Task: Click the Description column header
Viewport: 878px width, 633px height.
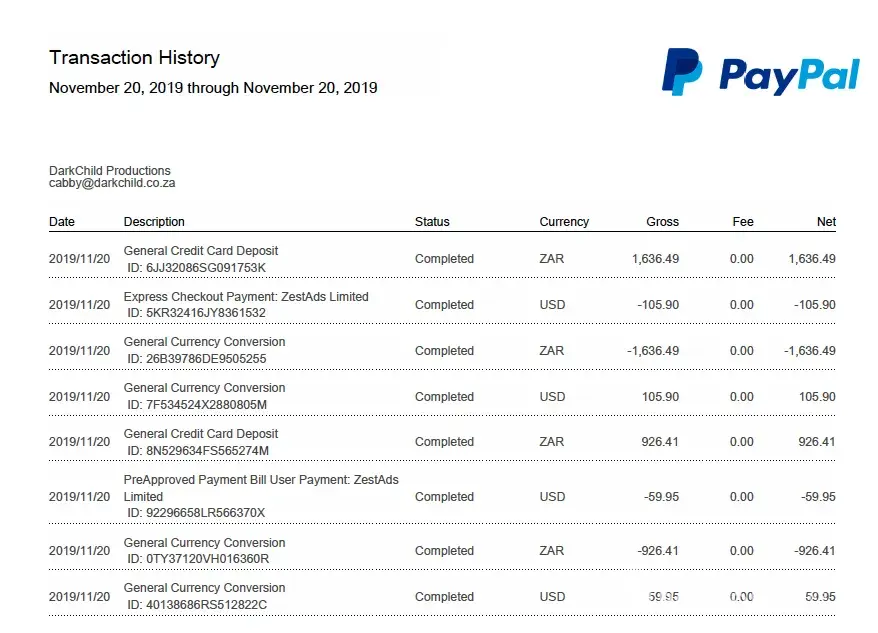Action: (154, 222)
